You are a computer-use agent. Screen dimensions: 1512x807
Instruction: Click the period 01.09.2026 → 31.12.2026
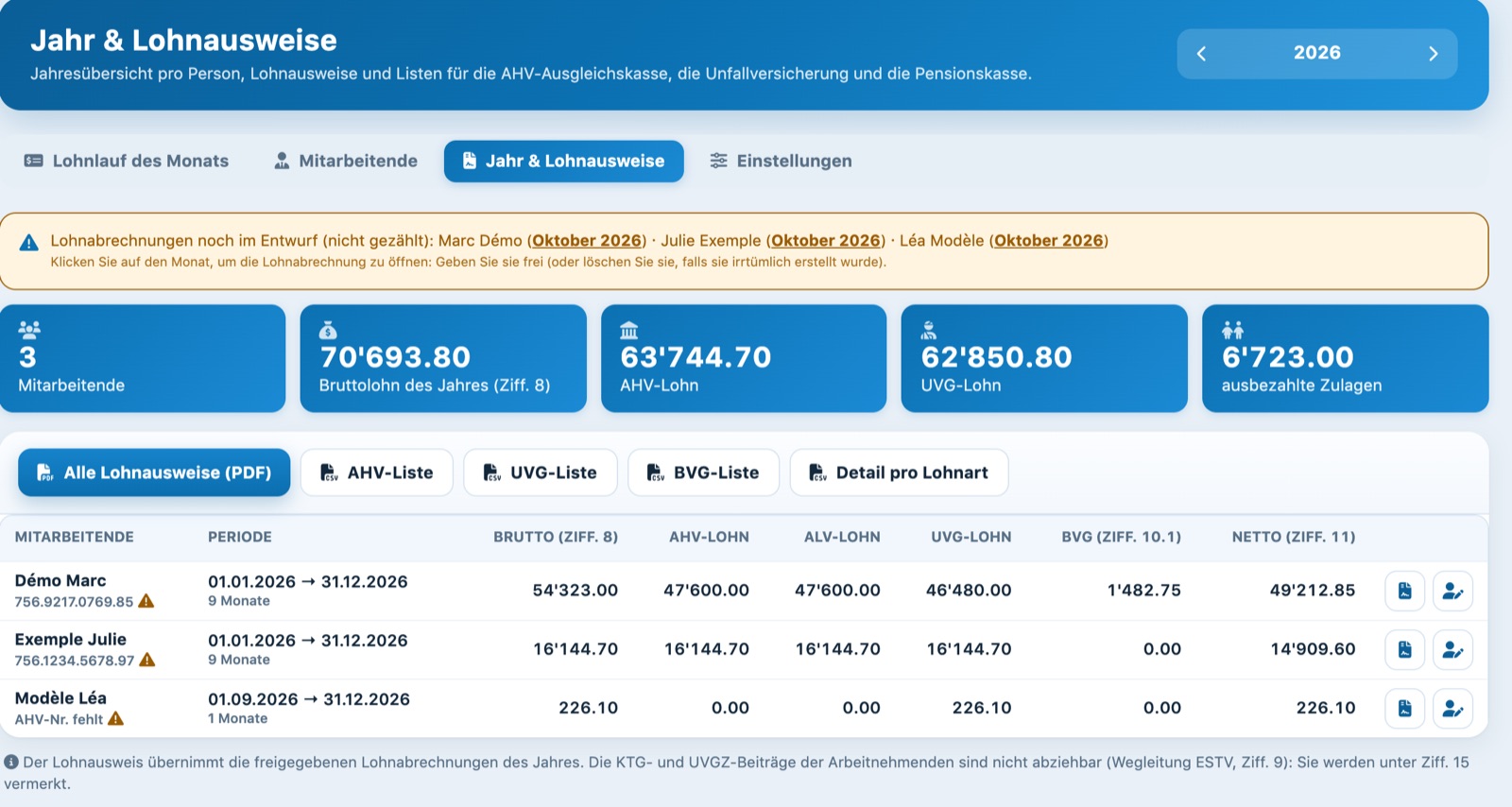pyautogui.click(x=309, y=699)
